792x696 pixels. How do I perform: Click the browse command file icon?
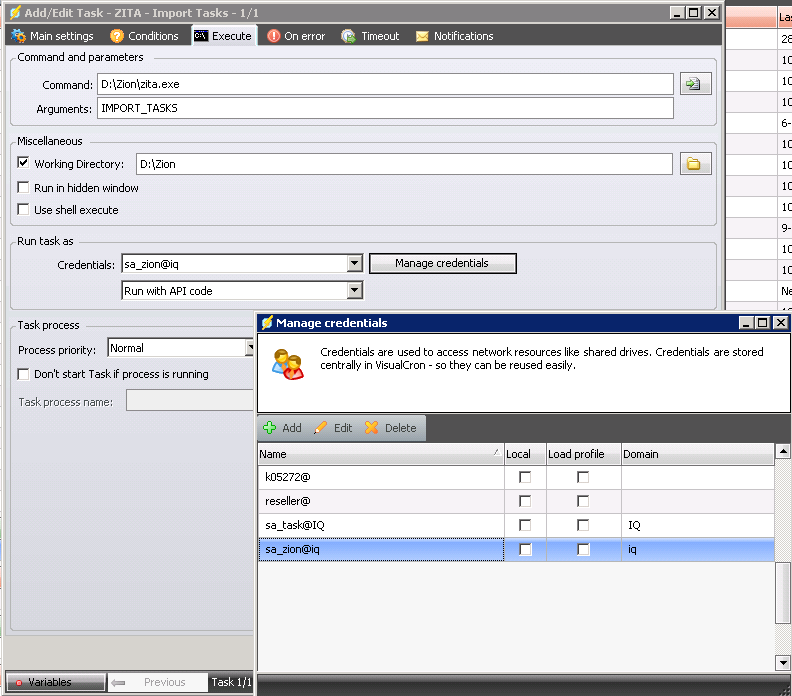pyautogui.click(x=694, y=84)
